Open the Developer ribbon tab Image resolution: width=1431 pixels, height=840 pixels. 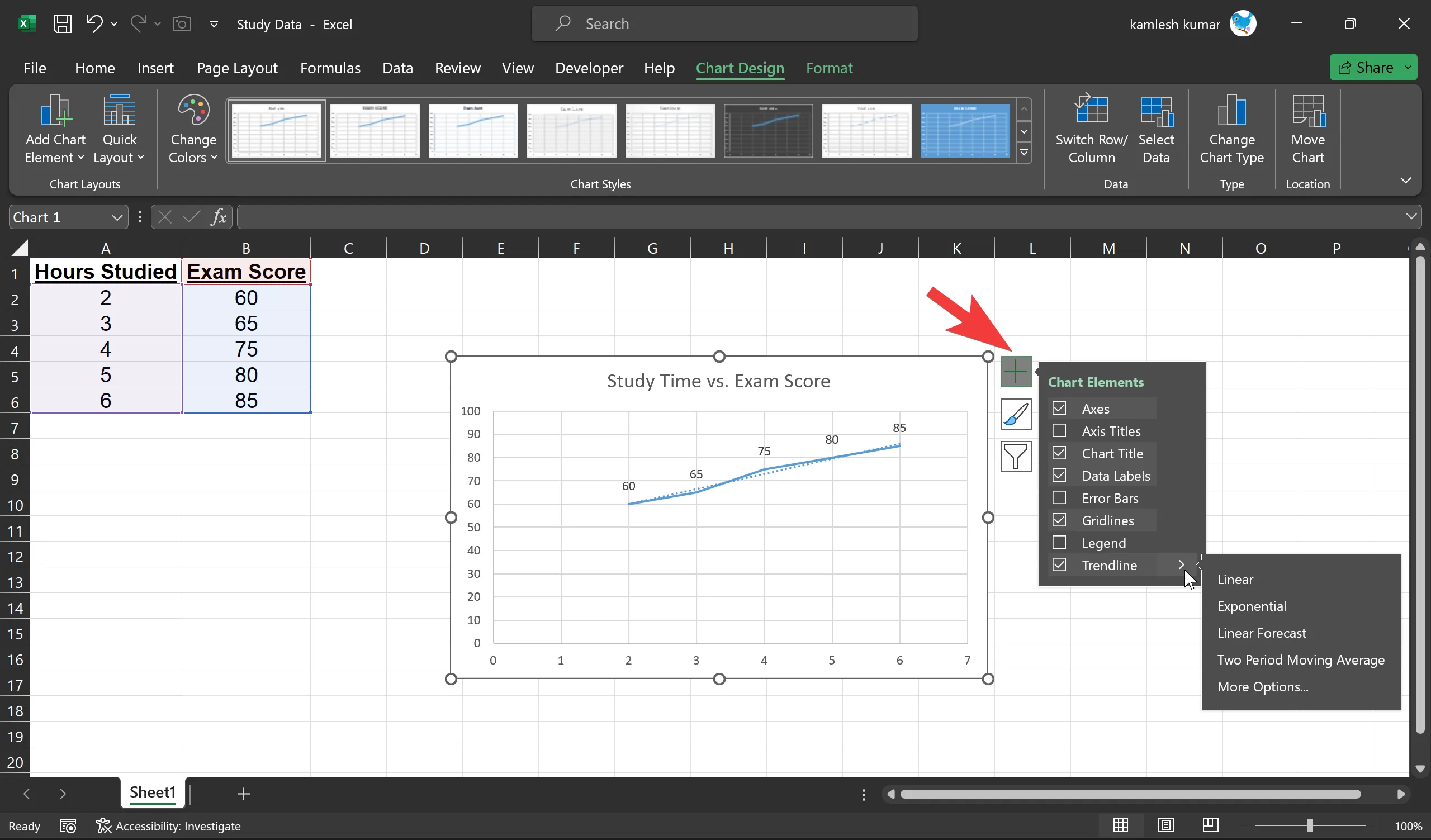tap(588, 68)
